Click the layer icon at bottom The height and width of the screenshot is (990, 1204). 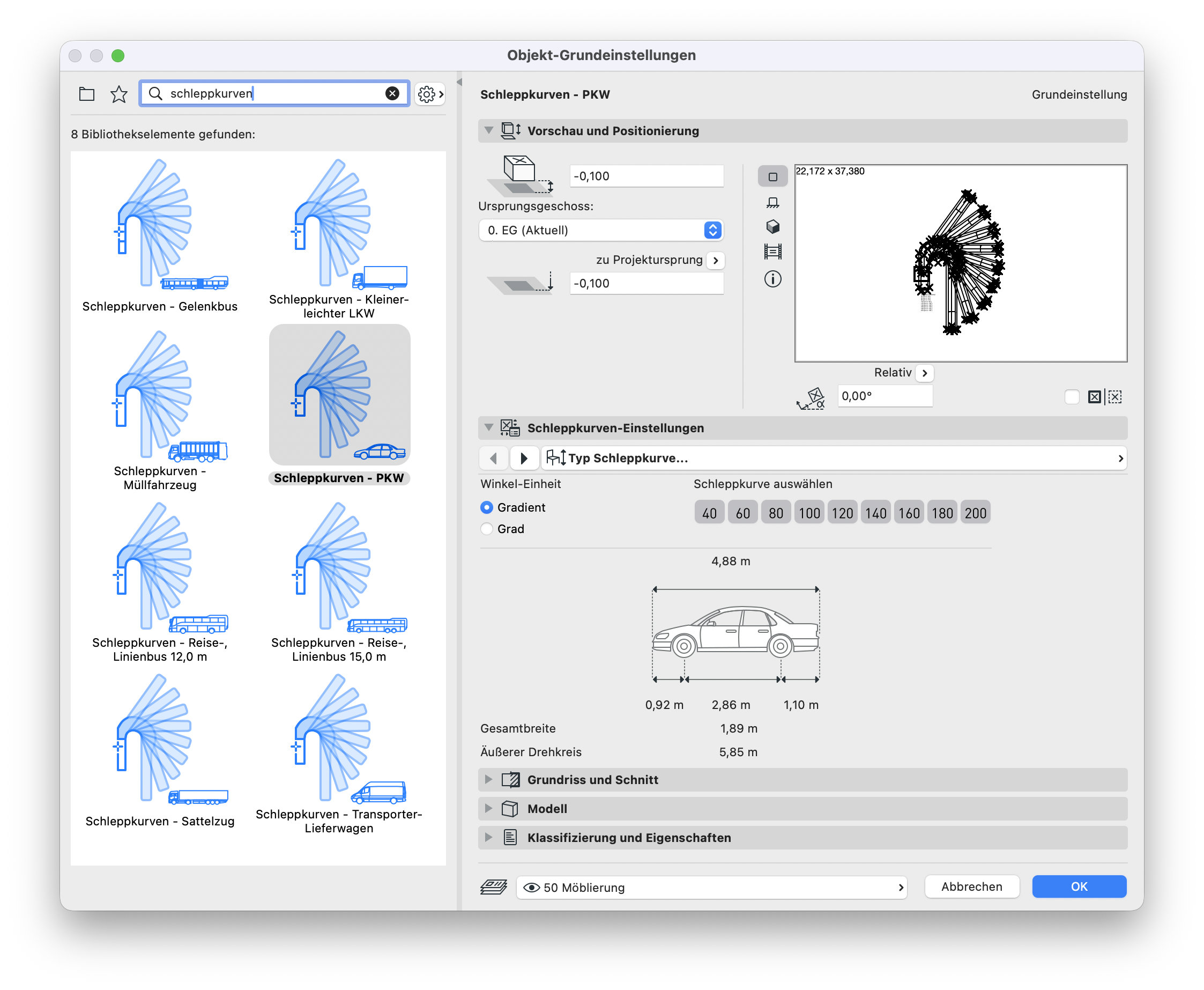click(494, 887)
